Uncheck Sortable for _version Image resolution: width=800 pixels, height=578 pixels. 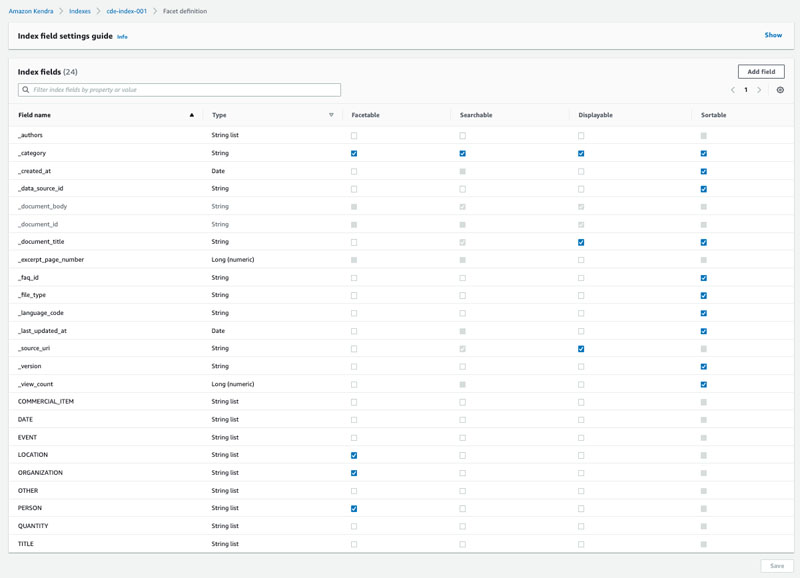pyautogui.click(x=704, y=366)
